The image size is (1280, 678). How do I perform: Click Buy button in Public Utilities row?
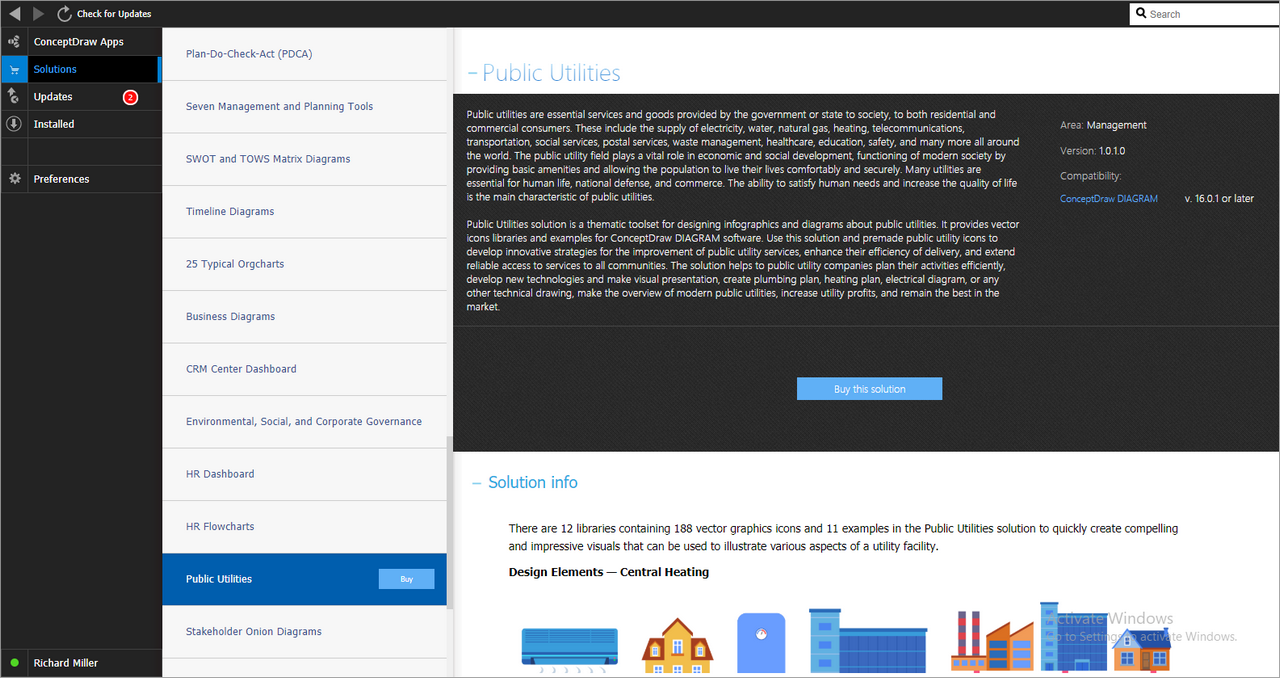(x=406, y=579)
